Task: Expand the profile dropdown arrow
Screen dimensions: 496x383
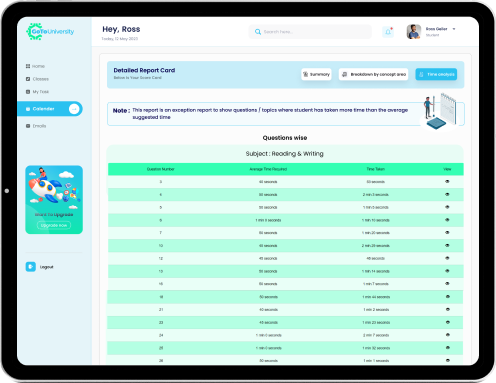Action: pyautogui.click(x=454, y=29)
